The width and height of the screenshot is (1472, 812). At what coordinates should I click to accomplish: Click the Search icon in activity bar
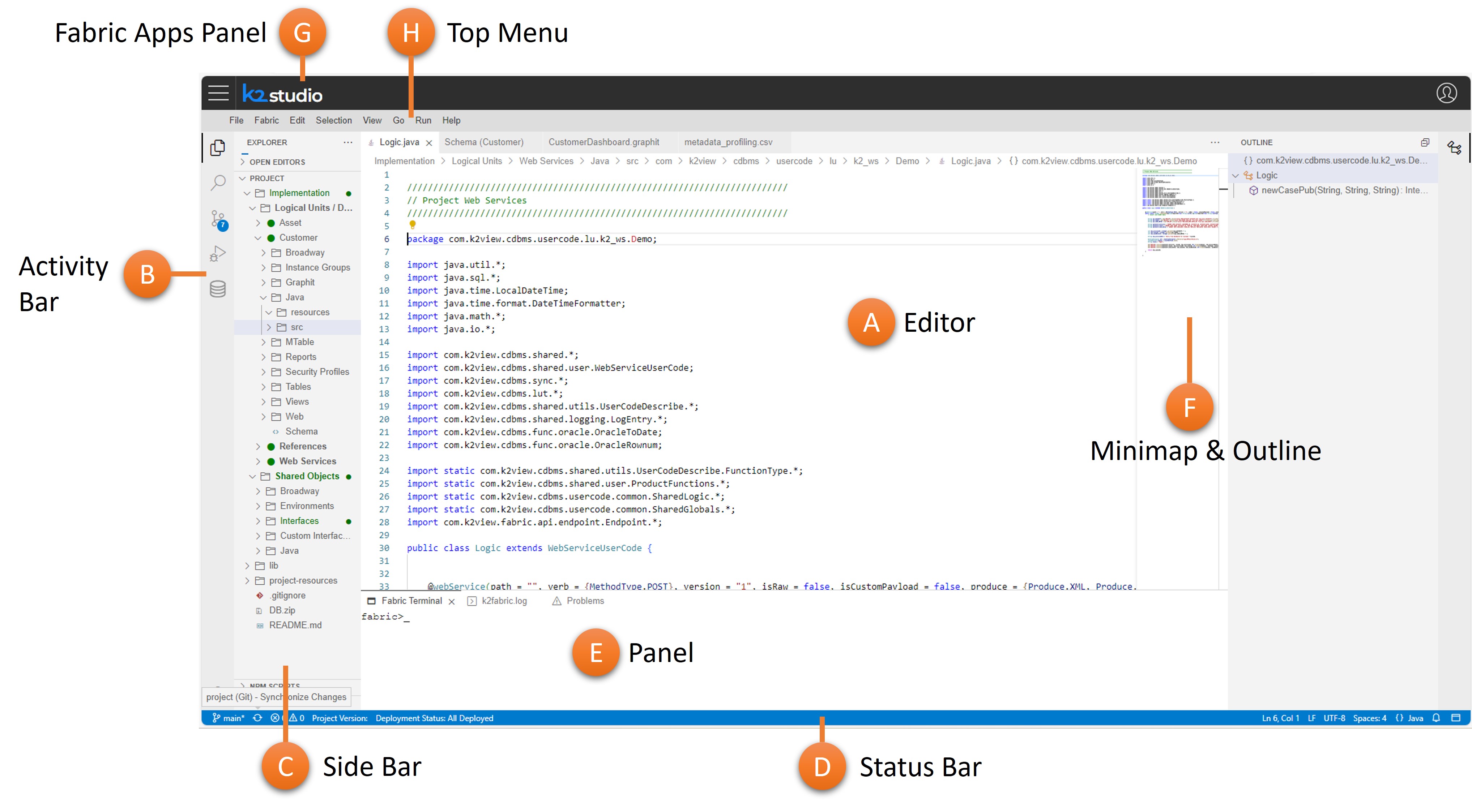point(218,183)
